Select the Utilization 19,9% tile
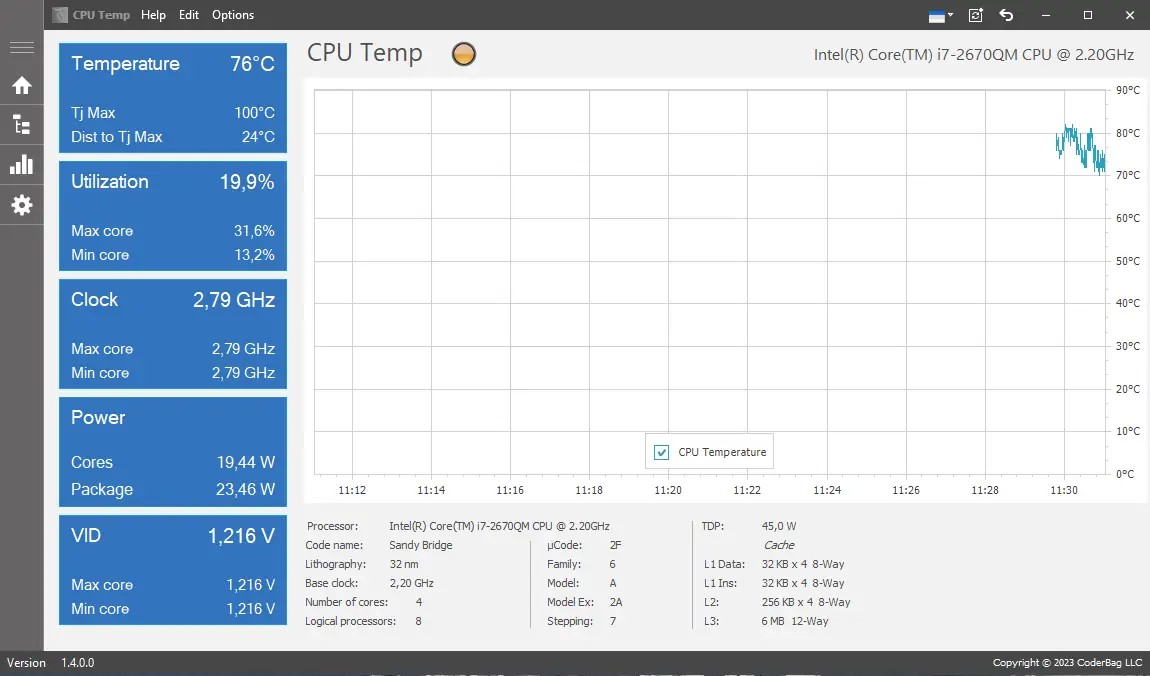 (172, 216)
